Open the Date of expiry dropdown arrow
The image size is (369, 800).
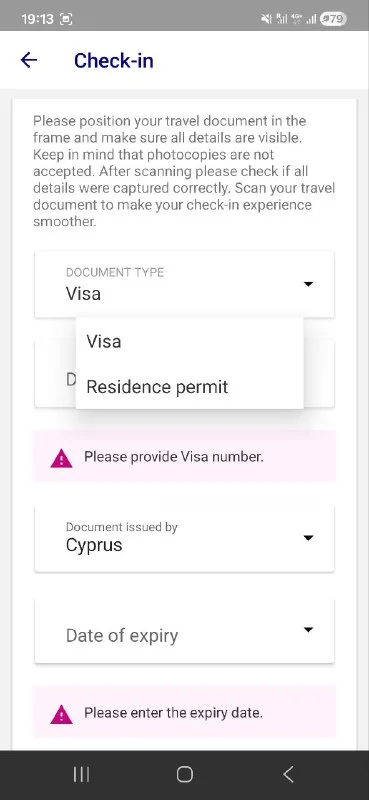tap(308, 630)
